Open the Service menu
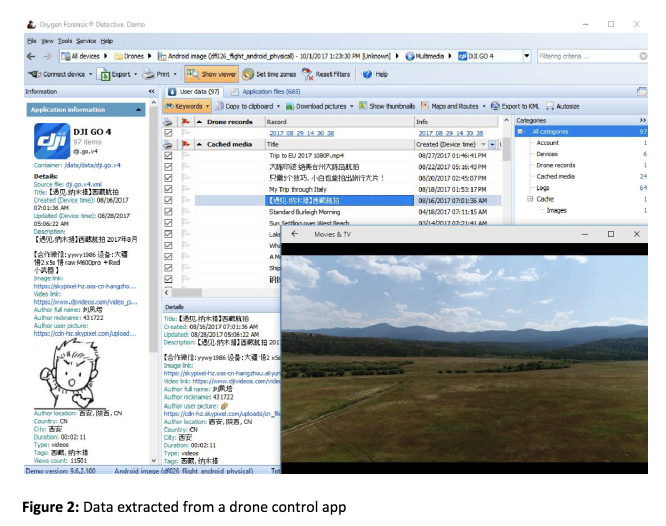Viewport: 666px width, 526px height. [x=86, y=41]
